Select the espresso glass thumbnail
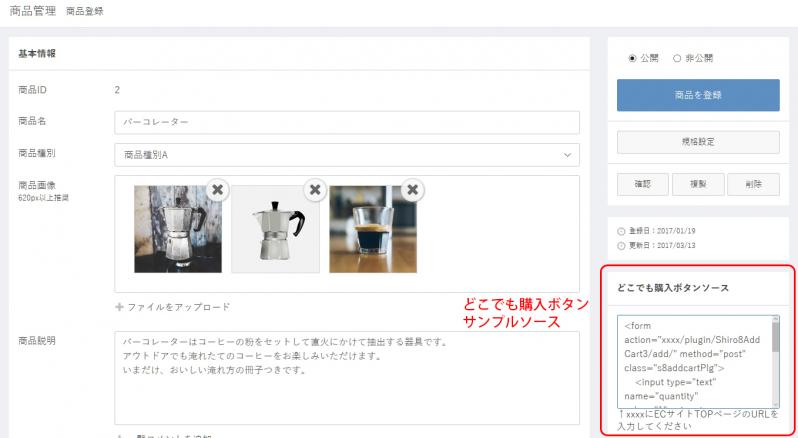 [373, 229]
